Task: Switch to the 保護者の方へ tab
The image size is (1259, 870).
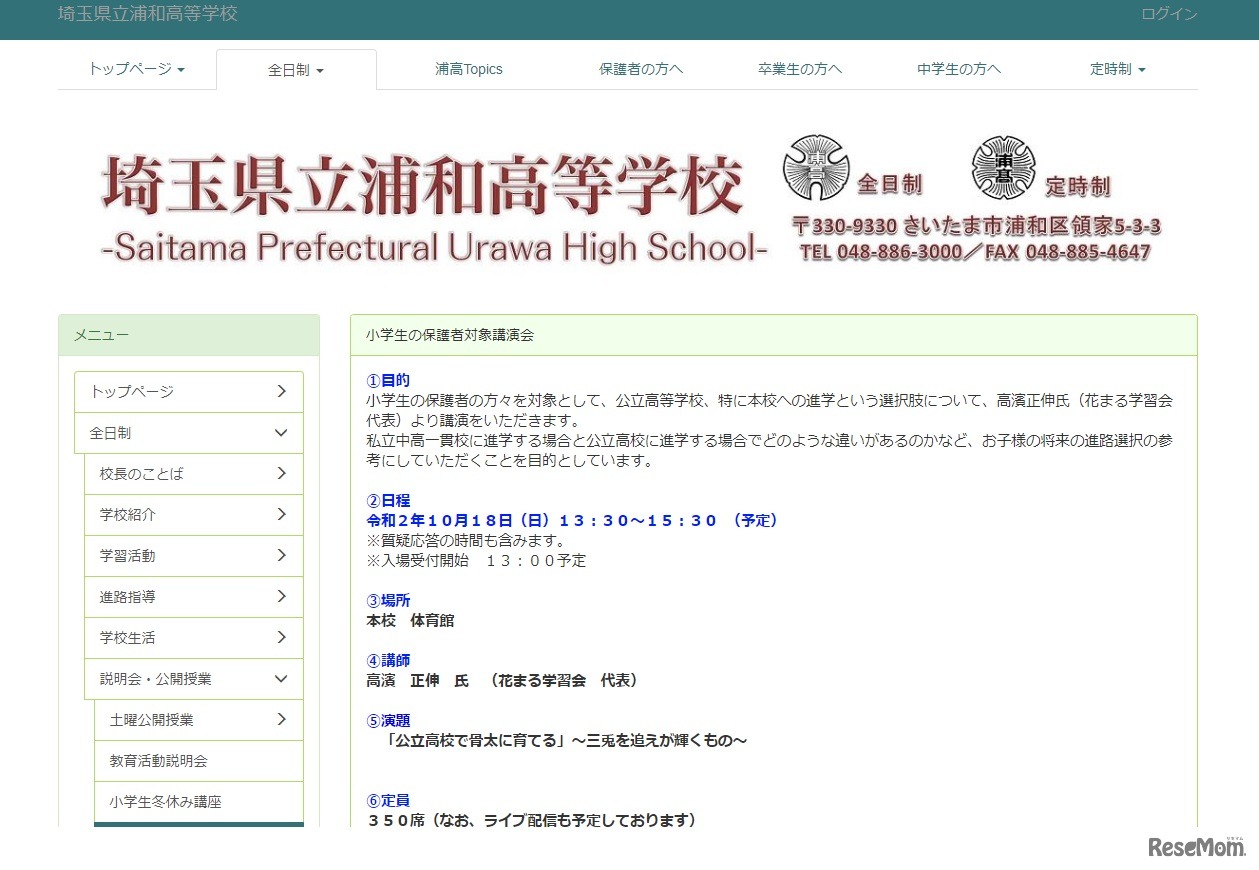Action: click(x=640, y=69)
